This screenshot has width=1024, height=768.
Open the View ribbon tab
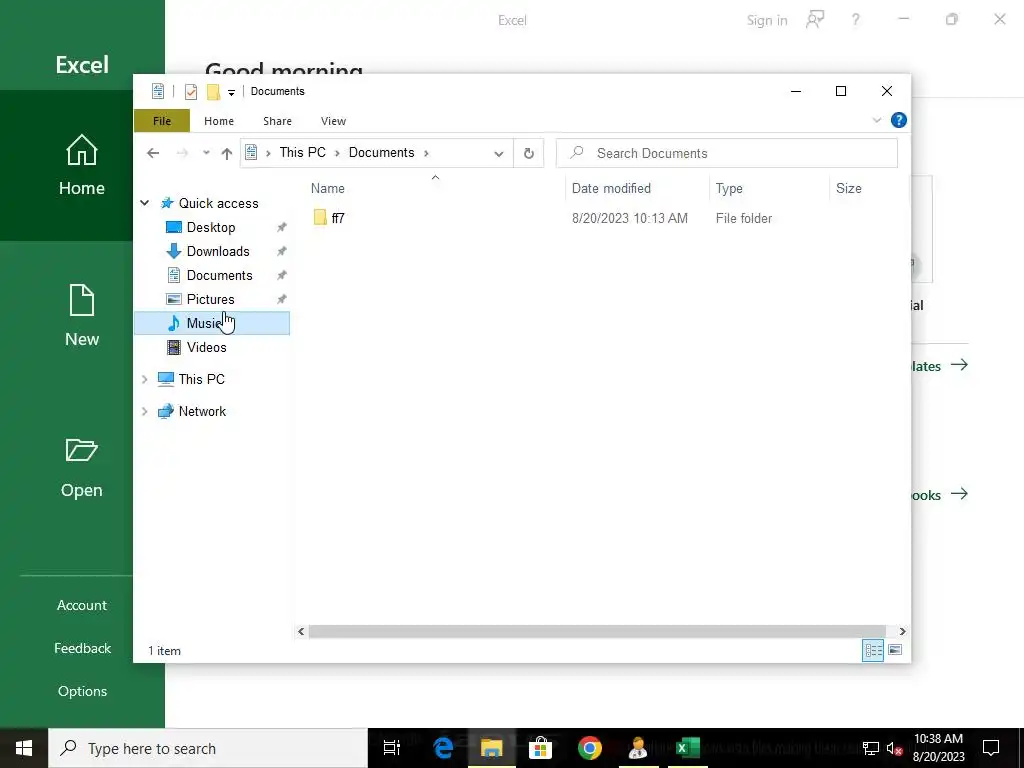(333, 121)
